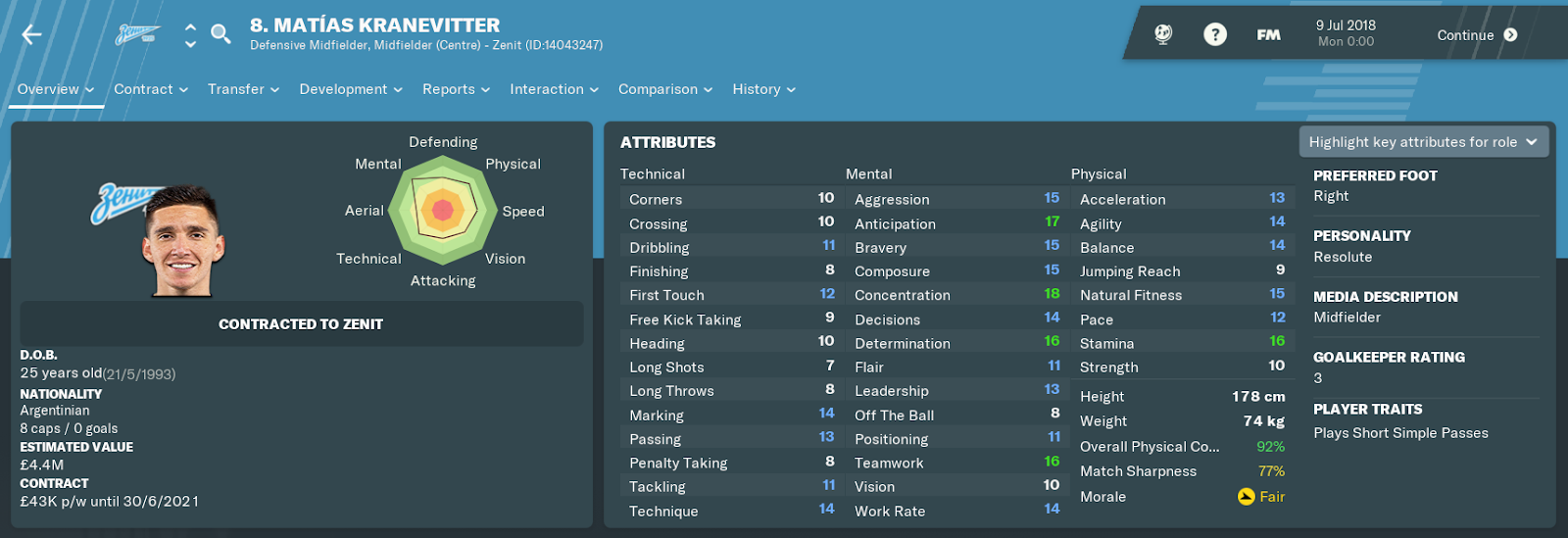Open the Contract dropdown menu
Screen dimensions: 1568x538
tap(151, 89)
